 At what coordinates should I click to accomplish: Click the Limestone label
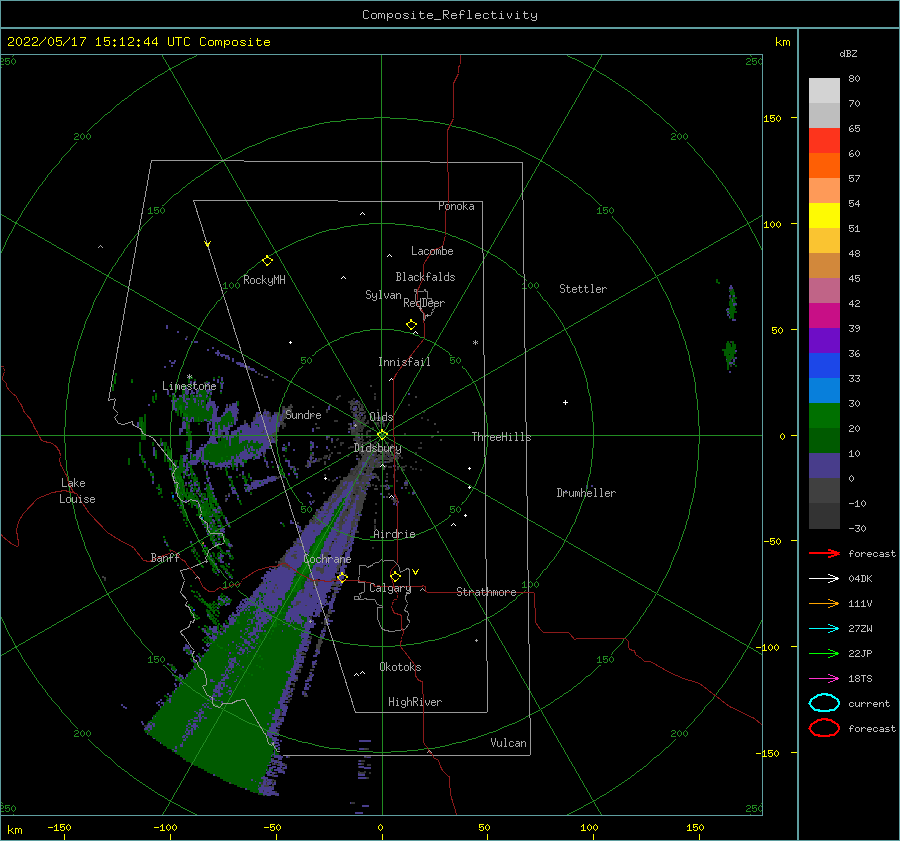pyautogui.click(x=189, y=386)
